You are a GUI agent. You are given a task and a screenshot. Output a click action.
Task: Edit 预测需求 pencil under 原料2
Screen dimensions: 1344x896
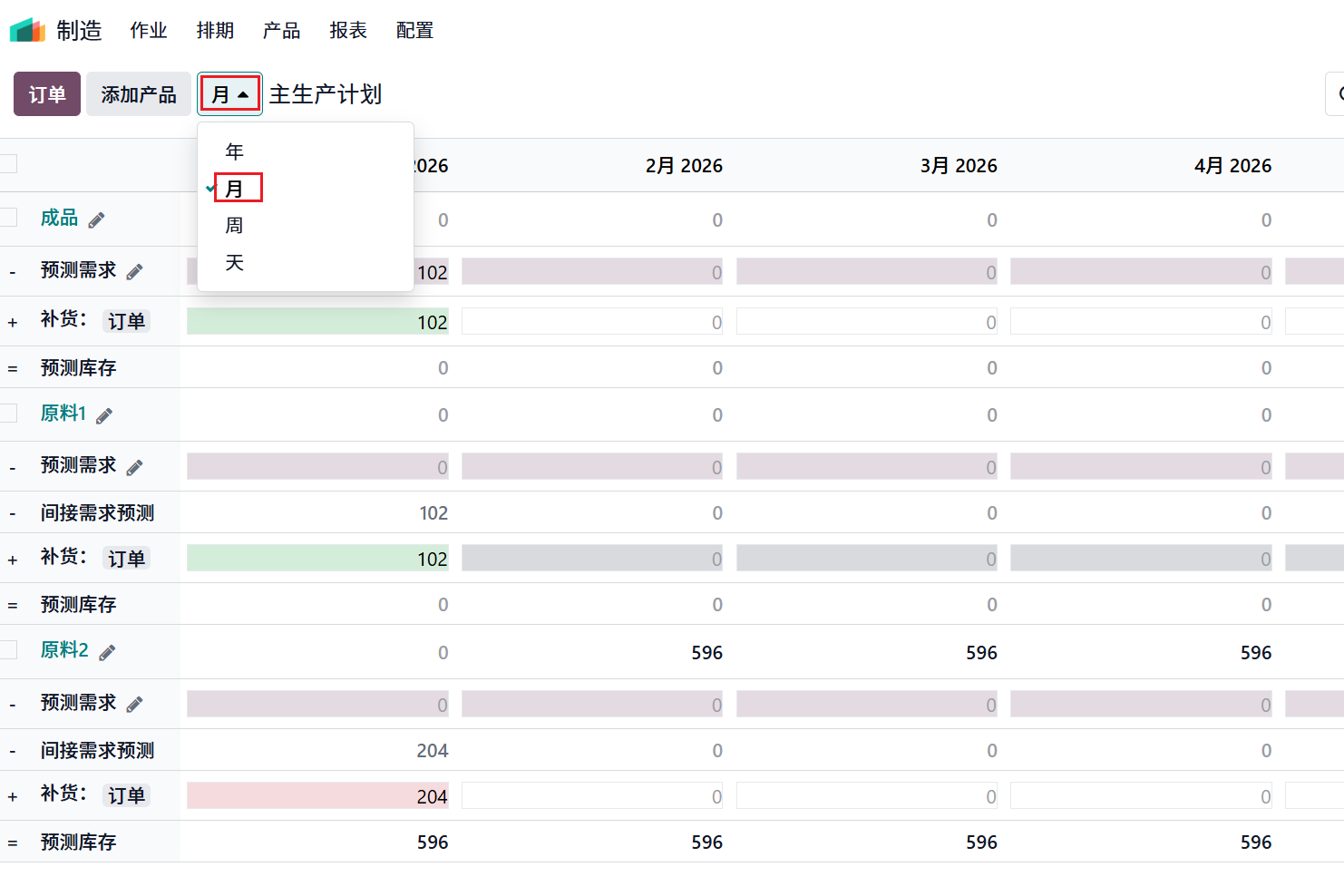134,705
